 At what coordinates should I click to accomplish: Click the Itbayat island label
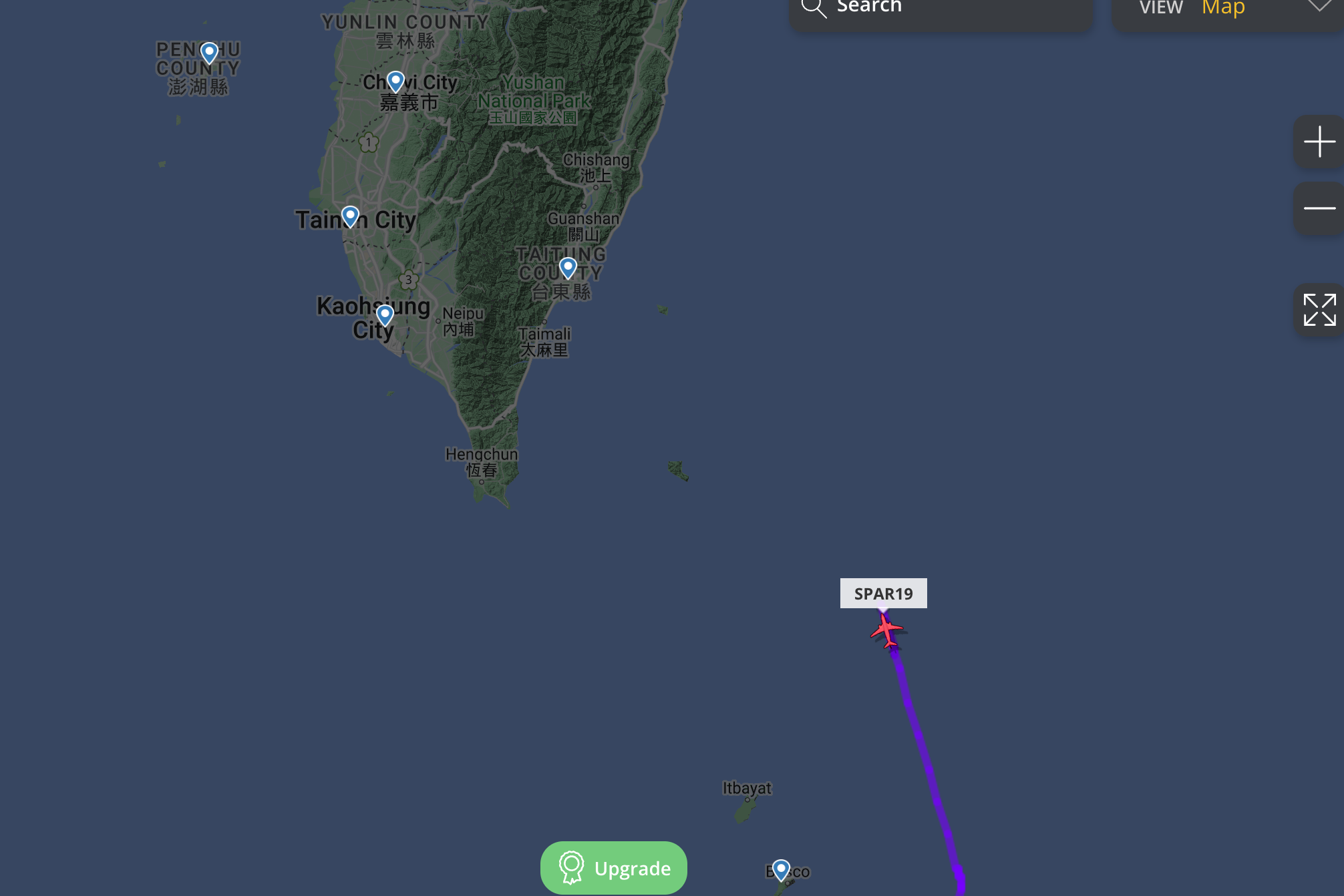pos(747,788)
